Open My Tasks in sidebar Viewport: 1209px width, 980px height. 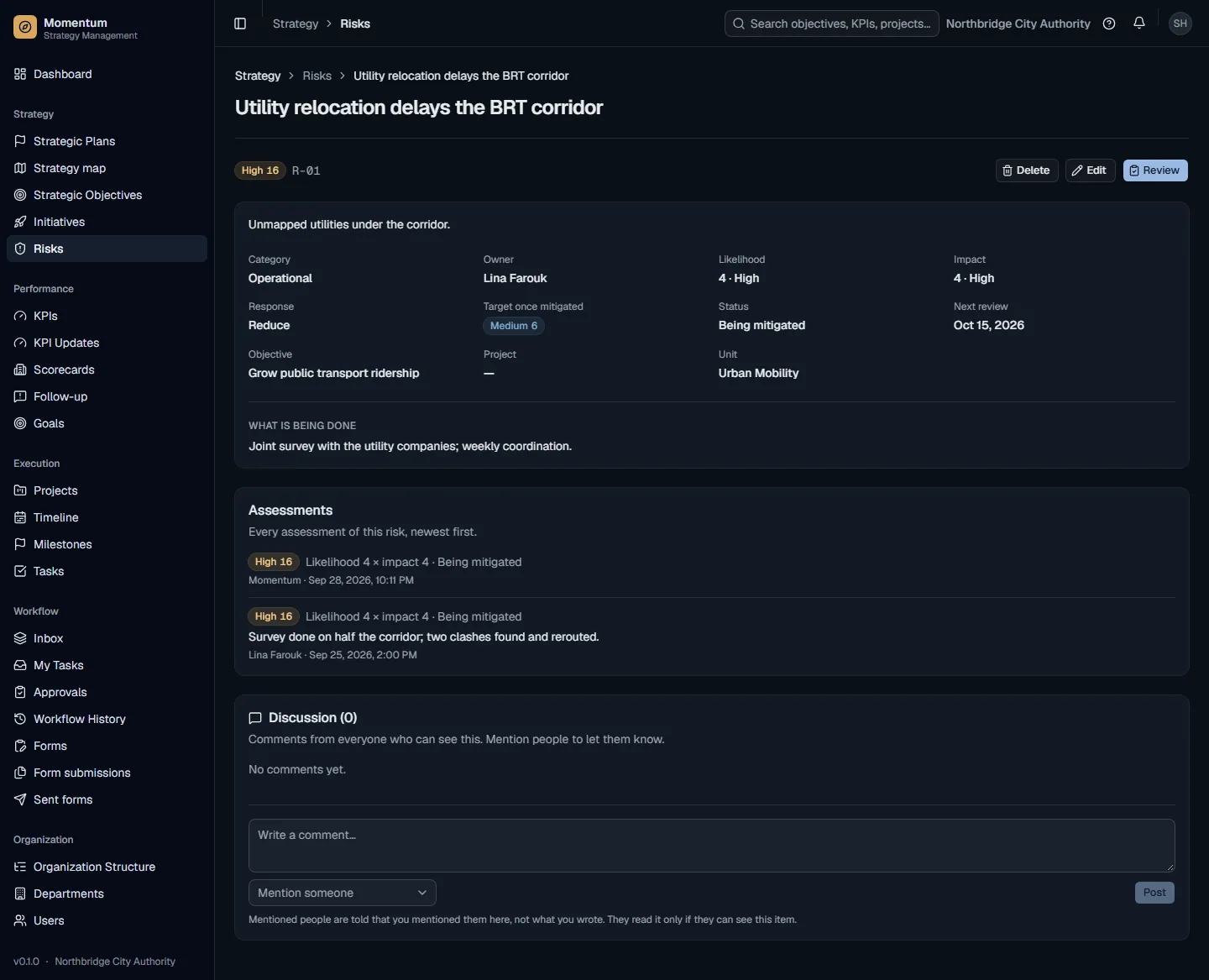click(107, 665)
